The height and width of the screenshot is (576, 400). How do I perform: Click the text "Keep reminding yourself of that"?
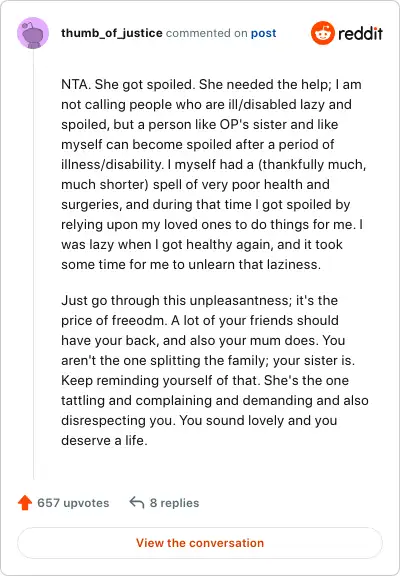pyautogui.click(x=161, y=380)
